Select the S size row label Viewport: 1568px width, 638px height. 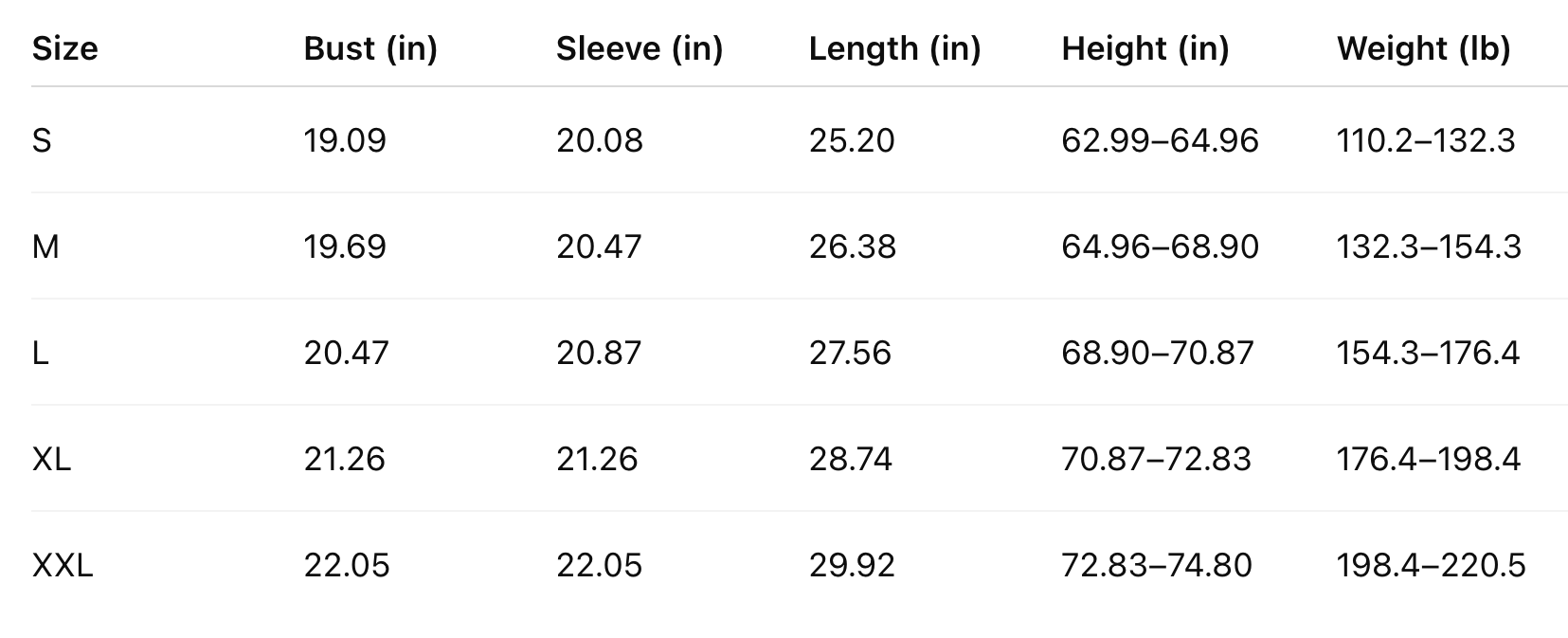42,140
